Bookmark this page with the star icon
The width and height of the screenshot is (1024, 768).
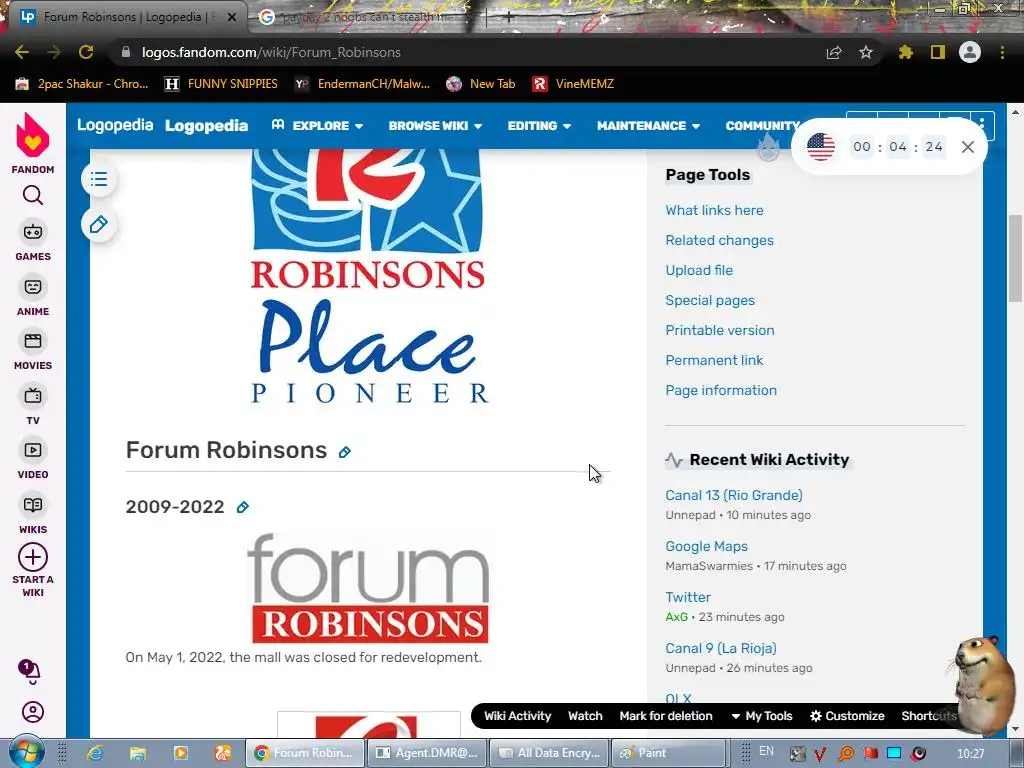pos(866,52)
